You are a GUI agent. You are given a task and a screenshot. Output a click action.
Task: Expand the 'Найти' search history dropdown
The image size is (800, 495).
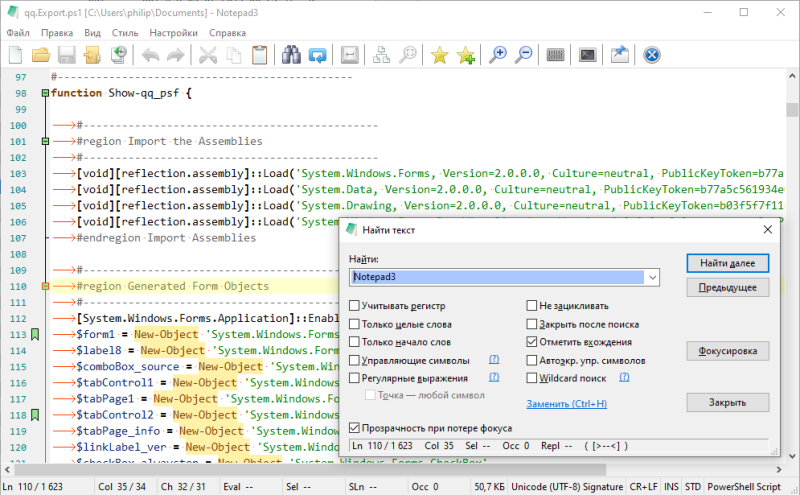653,277
